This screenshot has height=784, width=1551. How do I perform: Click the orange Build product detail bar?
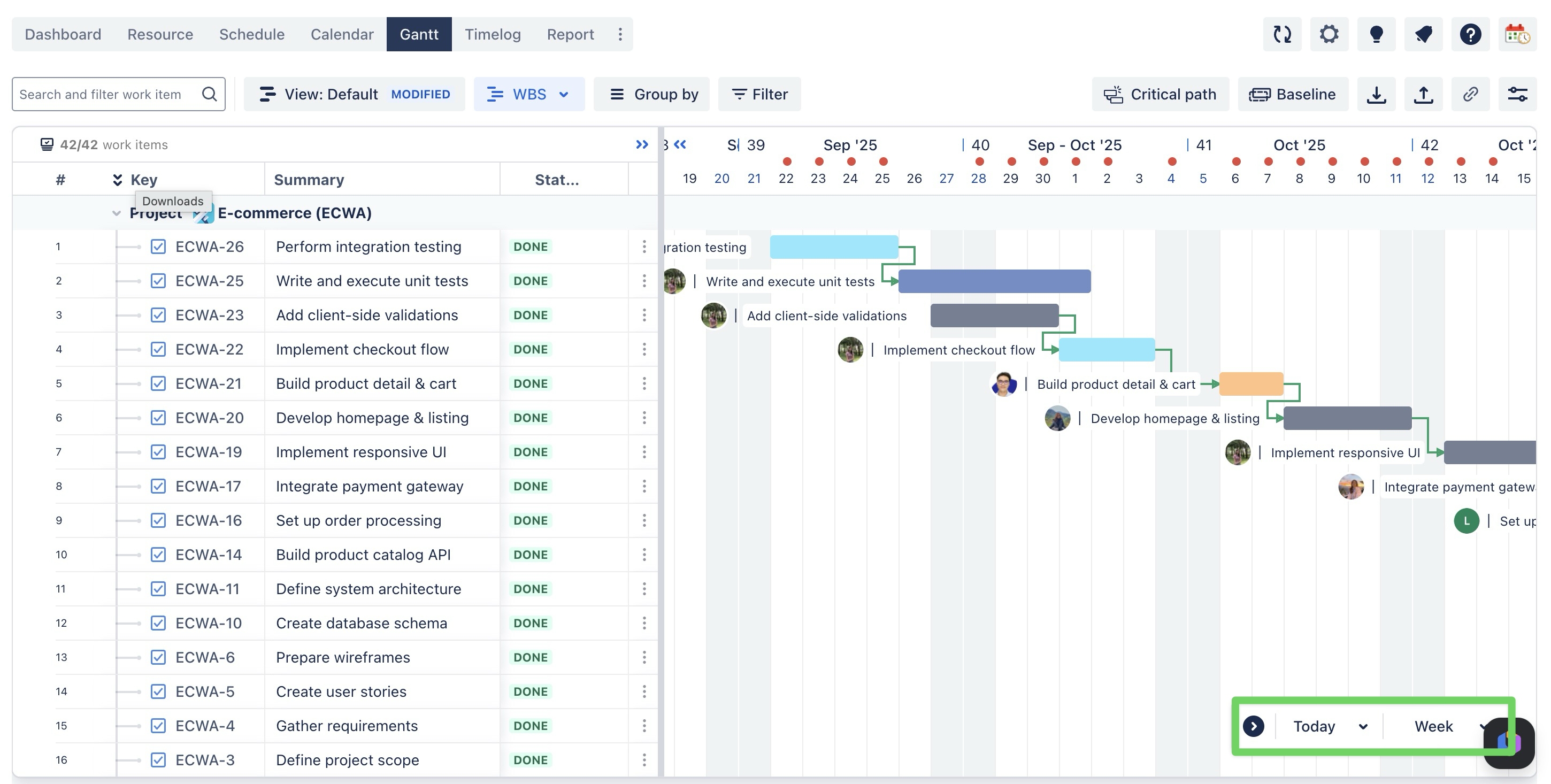[x=1251, y=384]
